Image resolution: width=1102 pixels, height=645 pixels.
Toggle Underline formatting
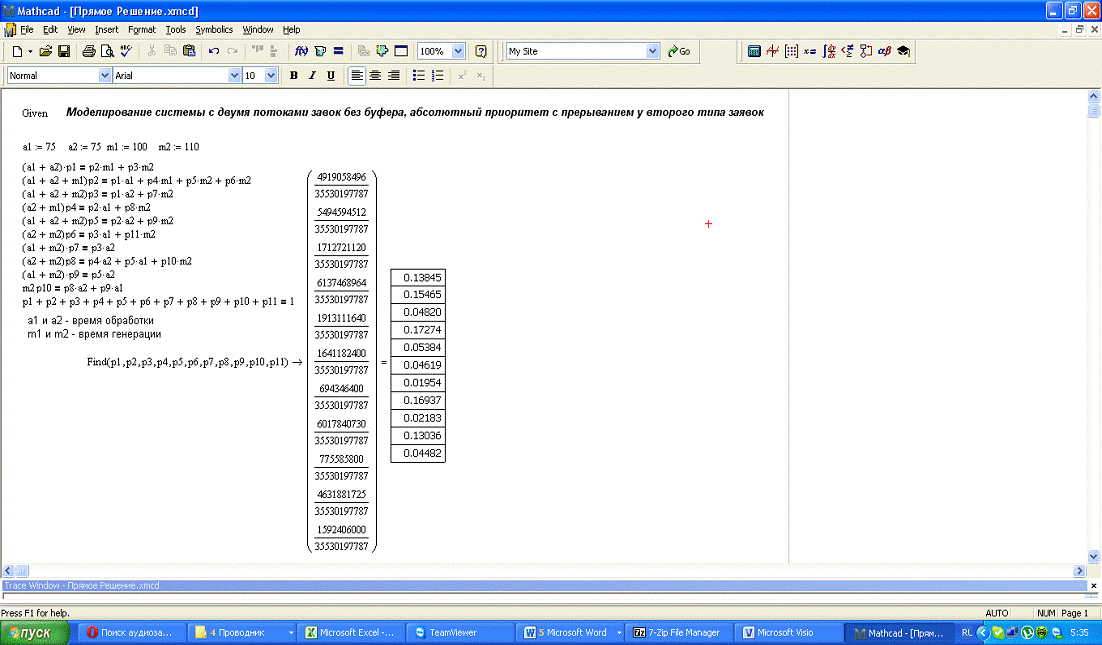pyautogui.click(x=330, y=75)
